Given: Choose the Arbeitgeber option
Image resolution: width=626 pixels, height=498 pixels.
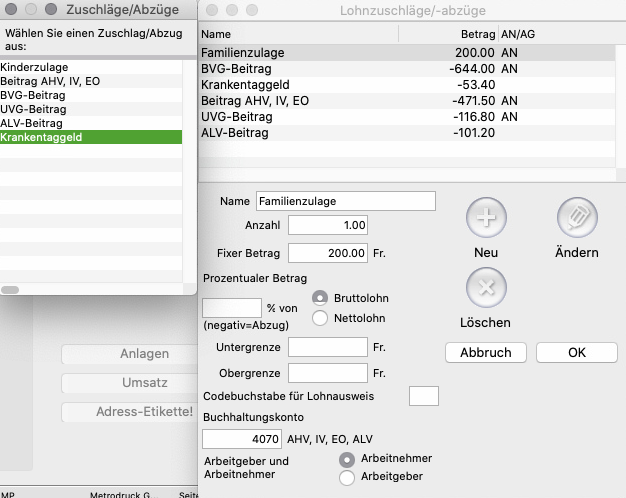Looking at the screenshot, I should [x=347, y=478].
